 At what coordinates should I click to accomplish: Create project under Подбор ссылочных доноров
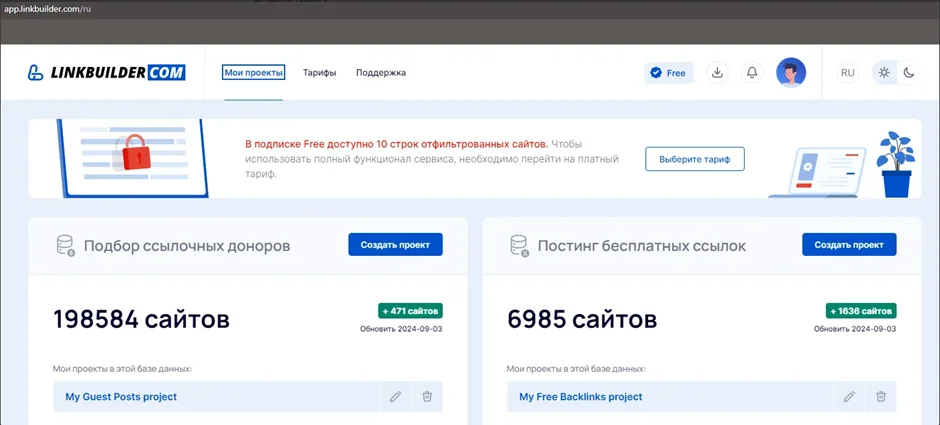(395, 245)
